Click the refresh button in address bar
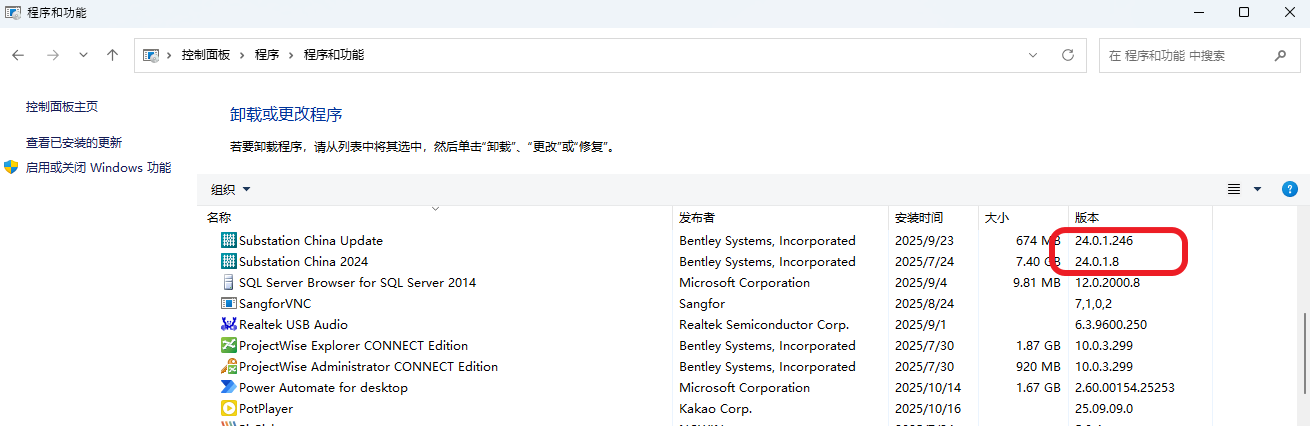Viewport: 1310px width, 426px height. coord(1068,55)
